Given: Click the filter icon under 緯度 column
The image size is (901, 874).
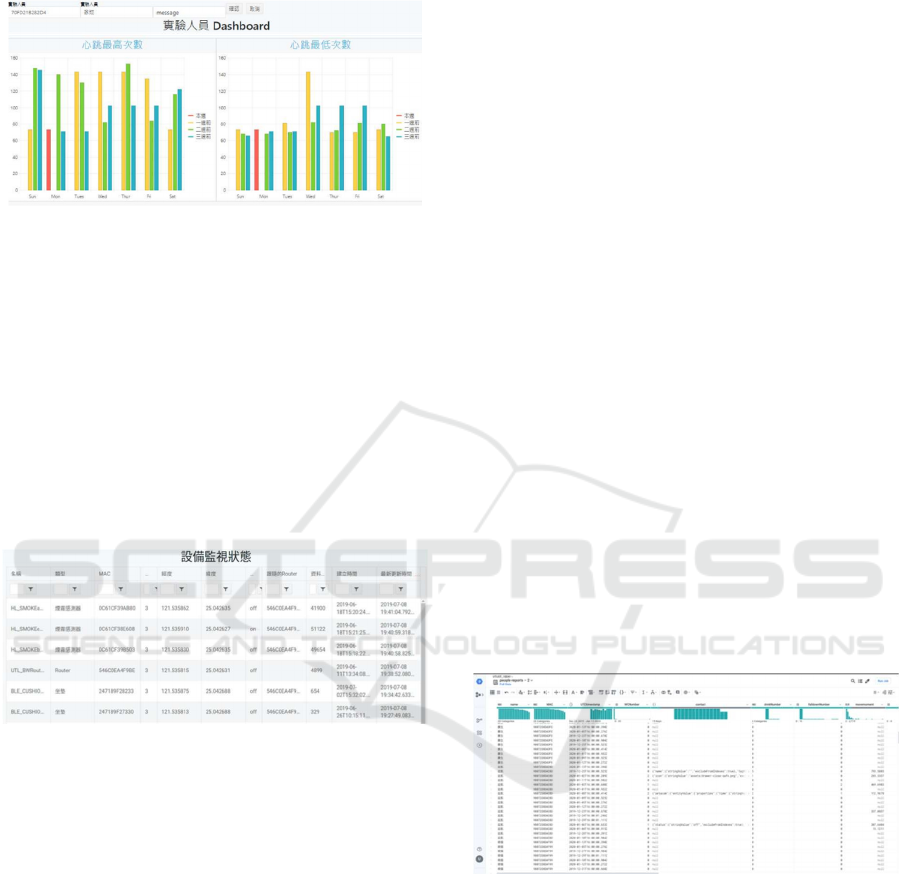Looking at the screenshot, I should tap(223, 589).
